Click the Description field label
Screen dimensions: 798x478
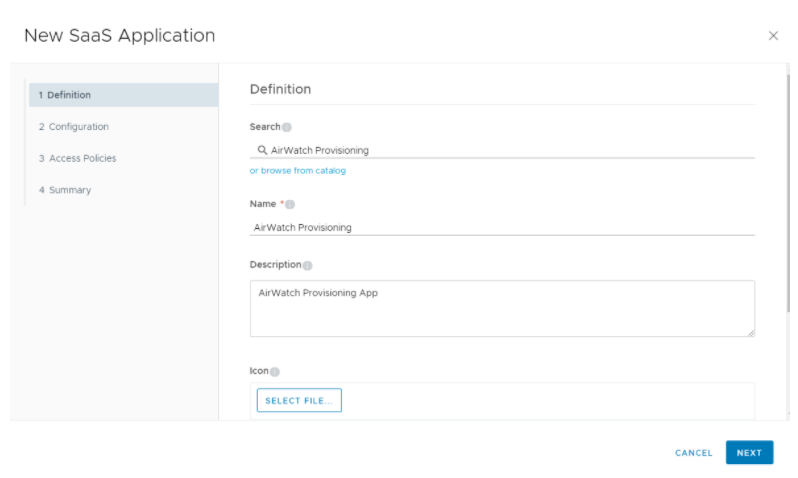pos(275,265)
